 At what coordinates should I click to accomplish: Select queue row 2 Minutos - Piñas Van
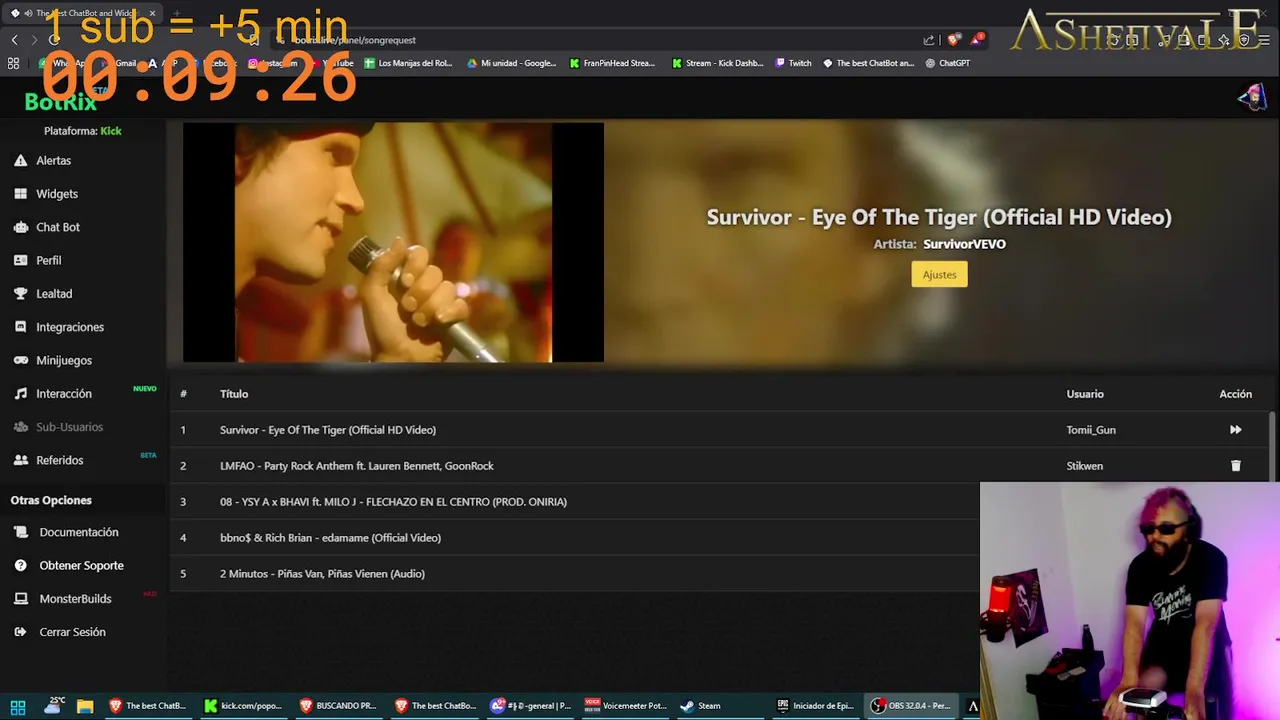click(x=575, y=574)
